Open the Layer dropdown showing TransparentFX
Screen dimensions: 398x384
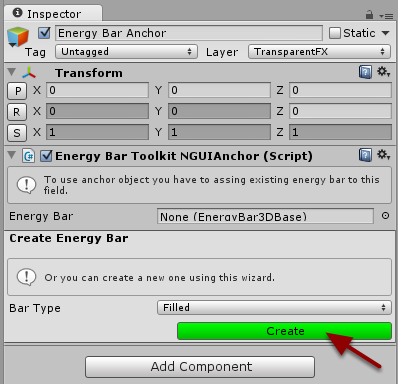click(319, 52)
